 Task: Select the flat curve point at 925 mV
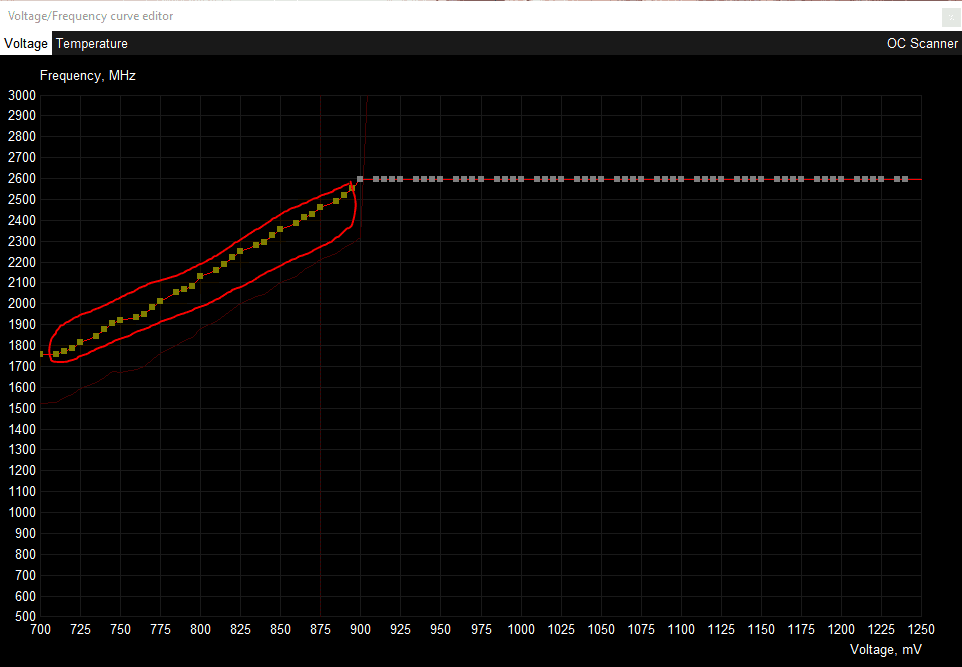pos(400,179)
